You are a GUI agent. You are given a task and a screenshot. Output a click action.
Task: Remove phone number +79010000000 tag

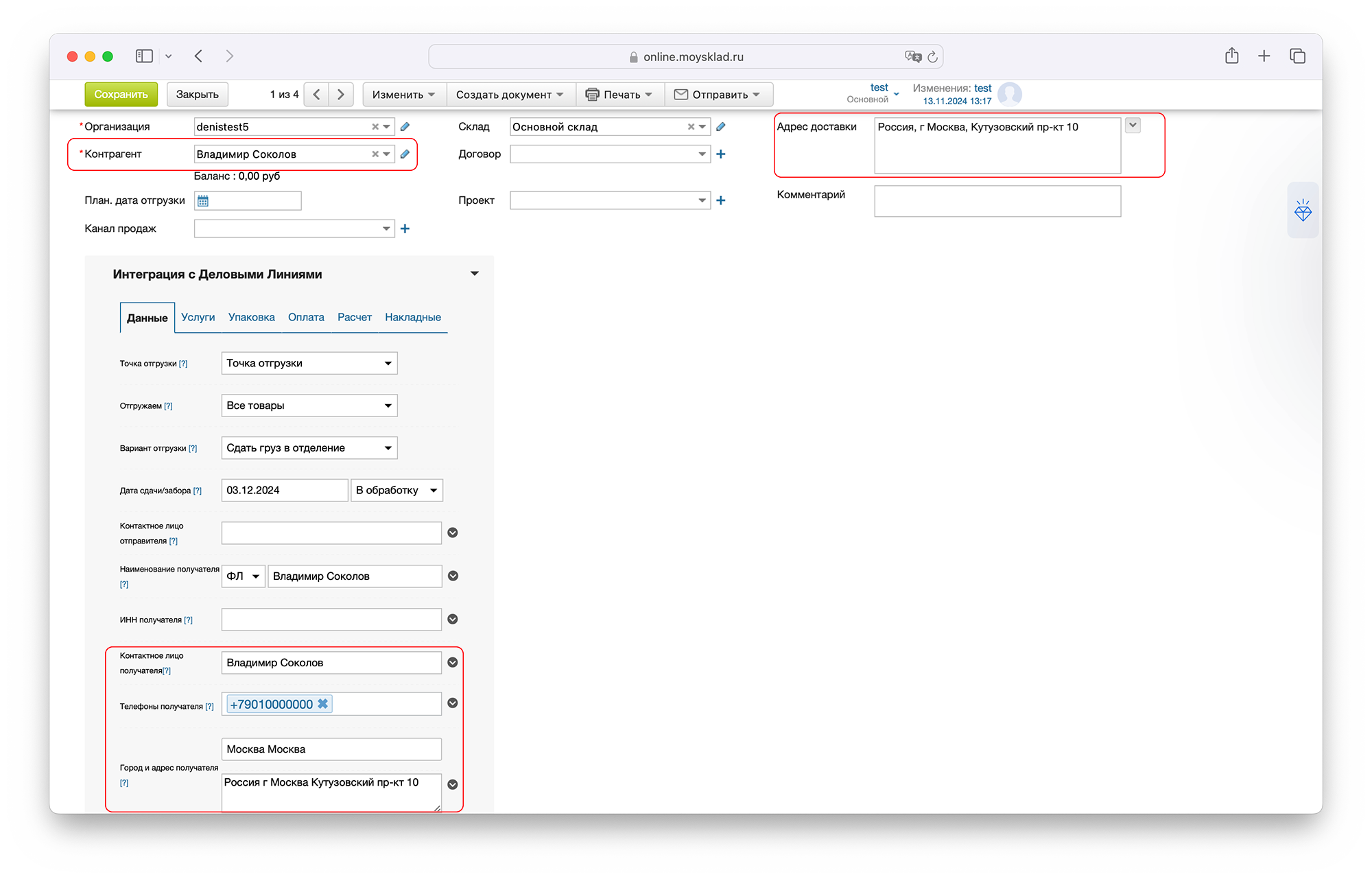(322, 704)
